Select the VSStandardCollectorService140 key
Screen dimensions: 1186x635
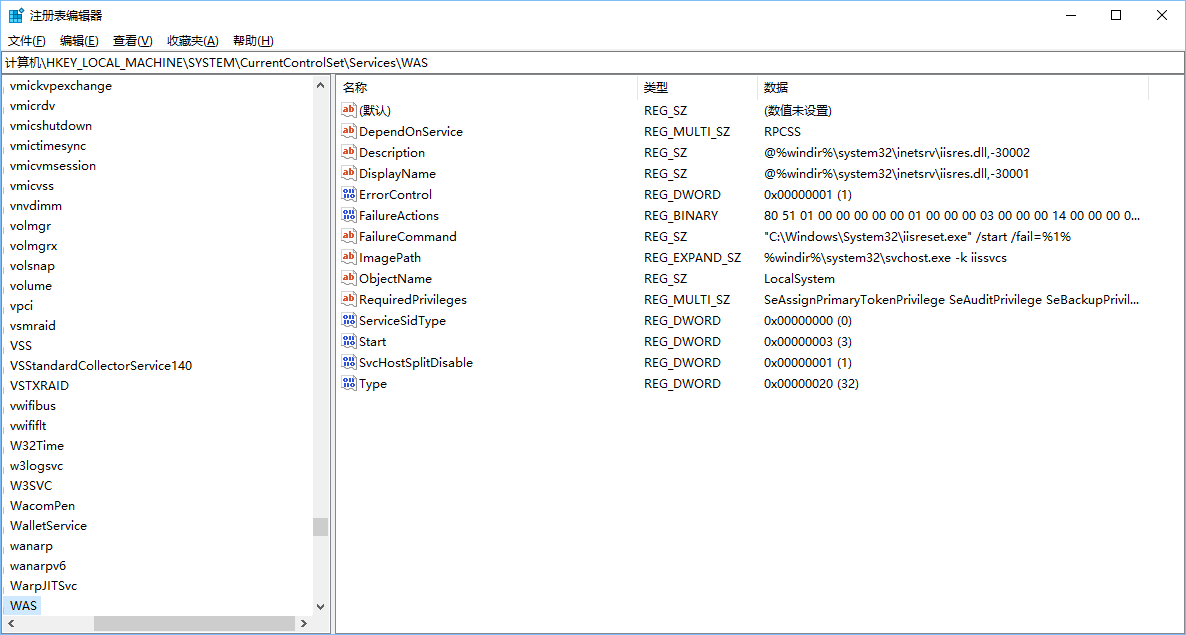click(x=101, y=366)
